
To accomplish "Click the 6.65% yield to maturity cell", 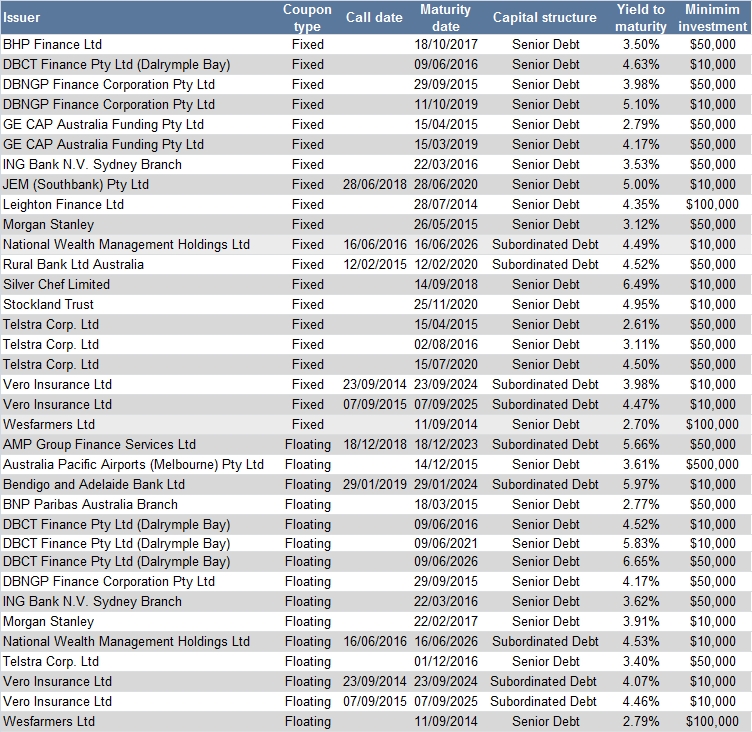I will point(640,561).
